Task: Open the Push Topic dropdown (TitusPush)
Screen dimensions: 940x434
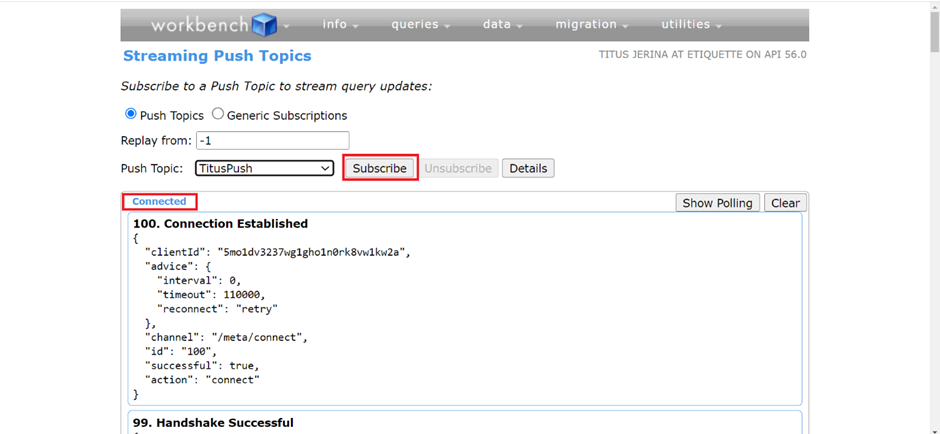Action: tap(264, 168)
